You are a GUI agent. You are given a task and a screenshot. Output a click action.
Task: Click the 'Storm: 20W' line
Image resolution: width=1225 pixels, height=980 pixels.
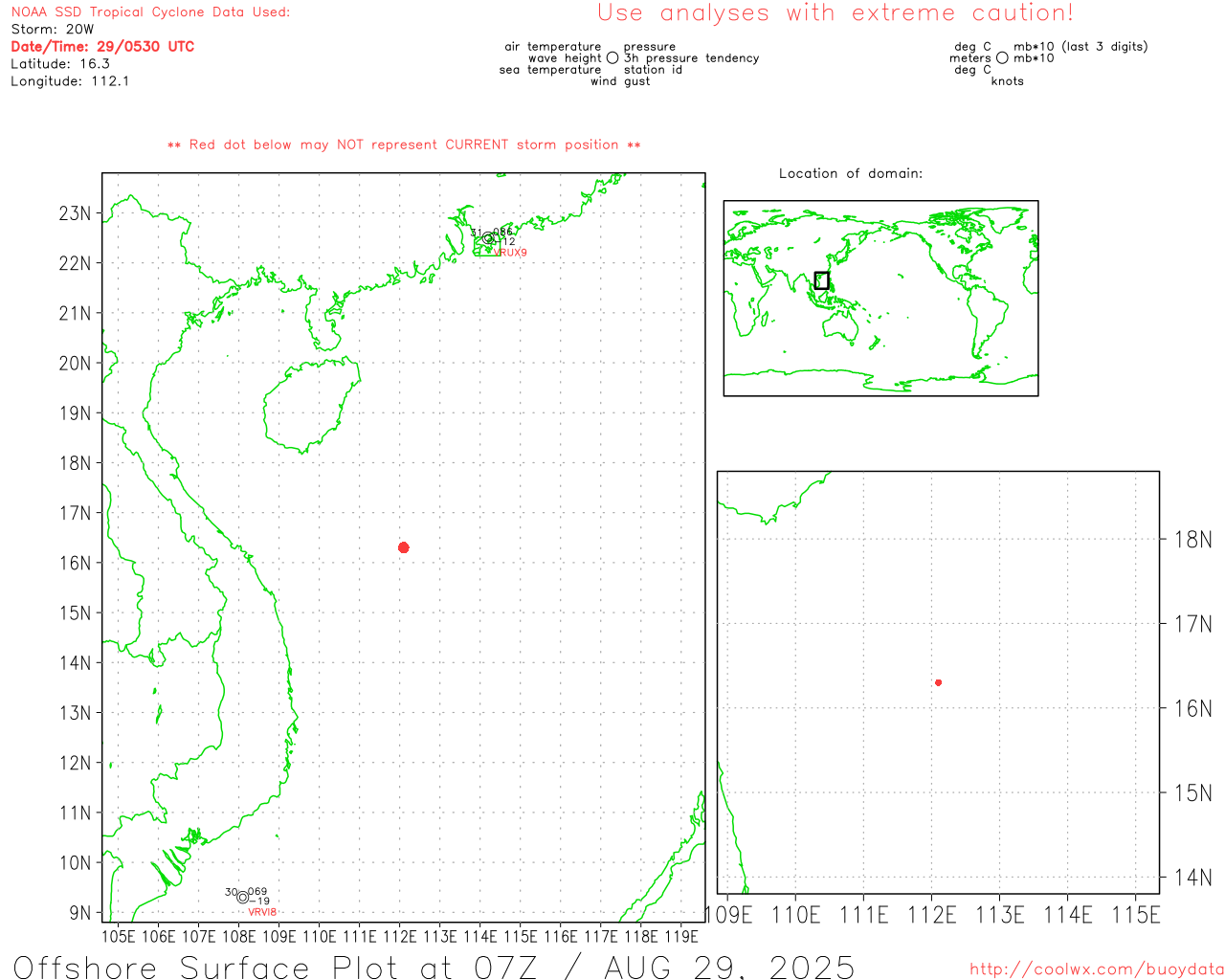[53, 30]
